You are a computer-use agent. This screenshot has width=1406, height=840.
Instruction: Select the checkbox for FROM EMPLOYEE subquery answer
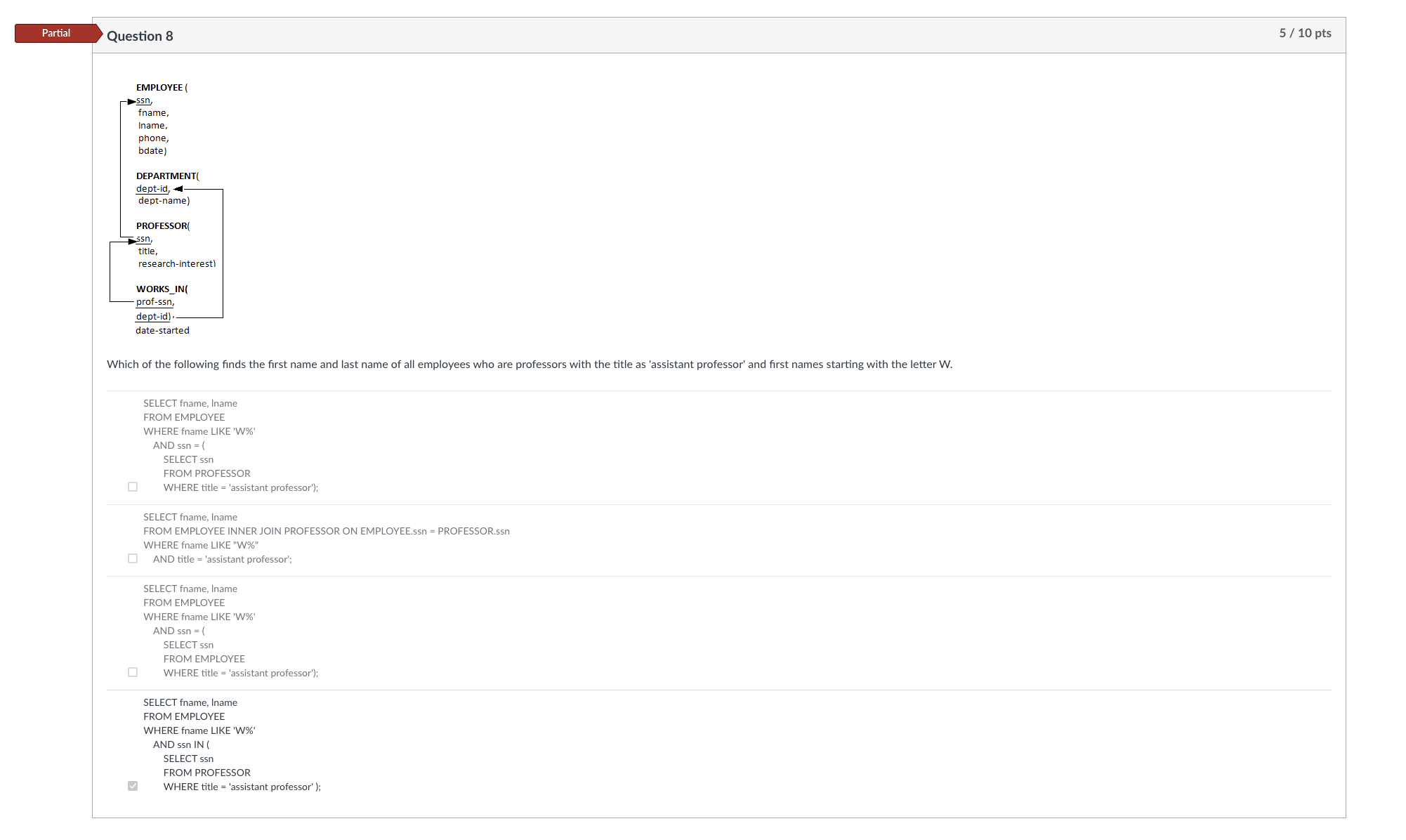pos(133,672)
